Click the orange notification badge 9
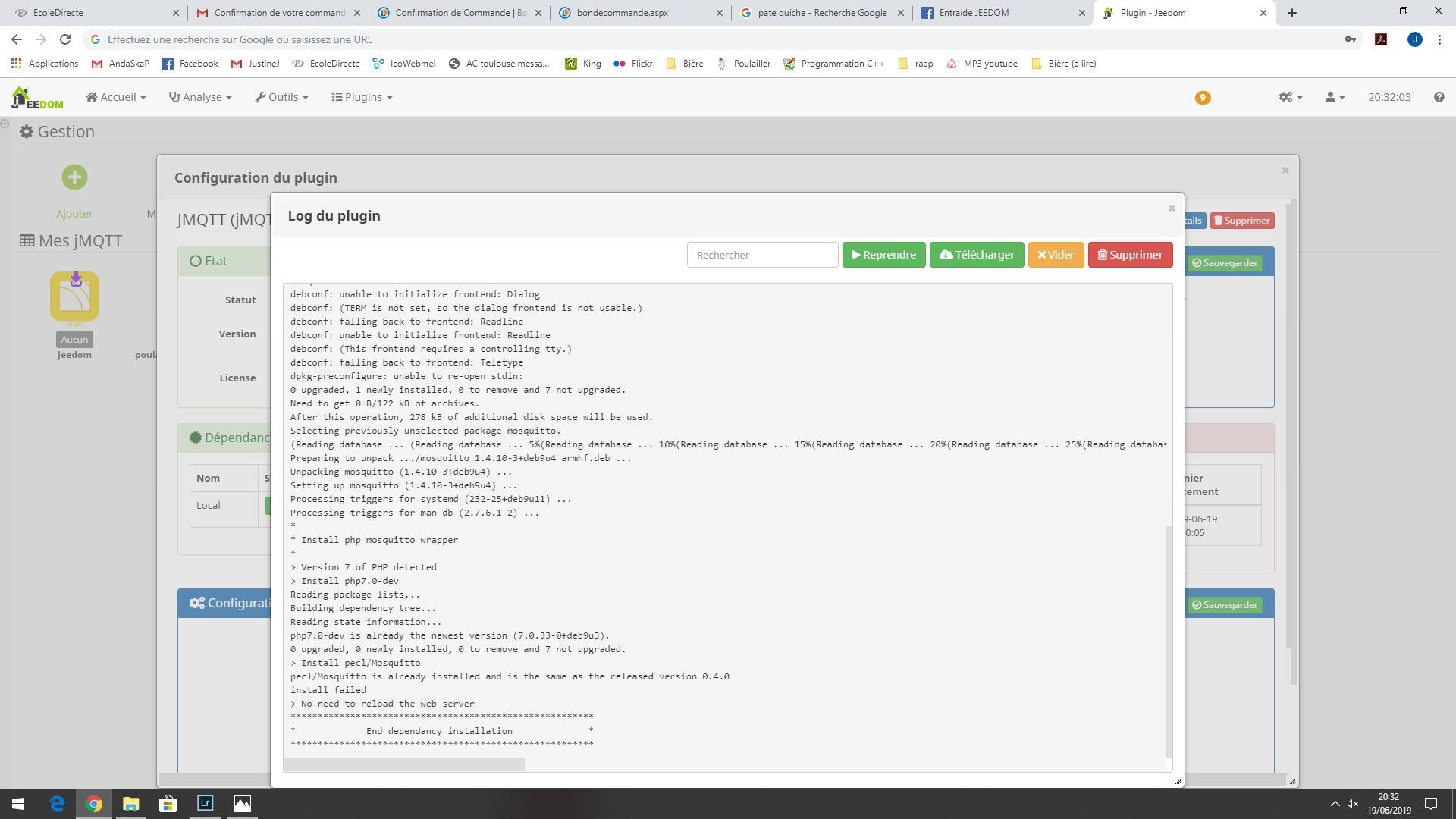The height and width of the screenshot is (819, 1456). pos(1203,98)
